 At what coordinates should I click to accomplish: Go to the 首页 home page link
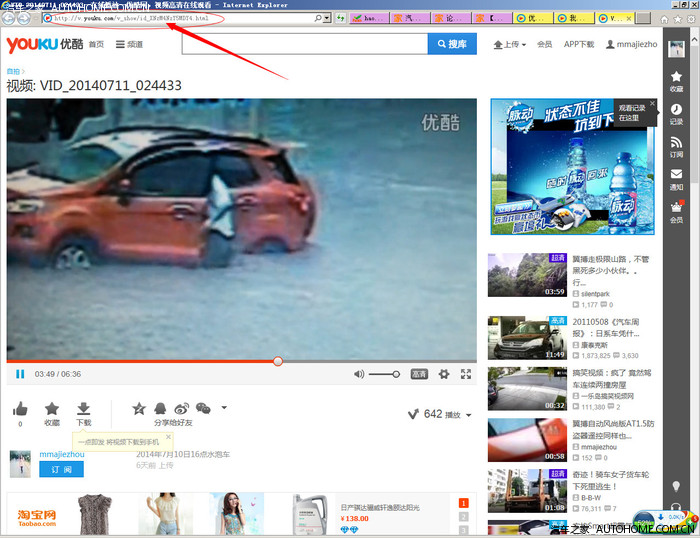coord(96,45)
